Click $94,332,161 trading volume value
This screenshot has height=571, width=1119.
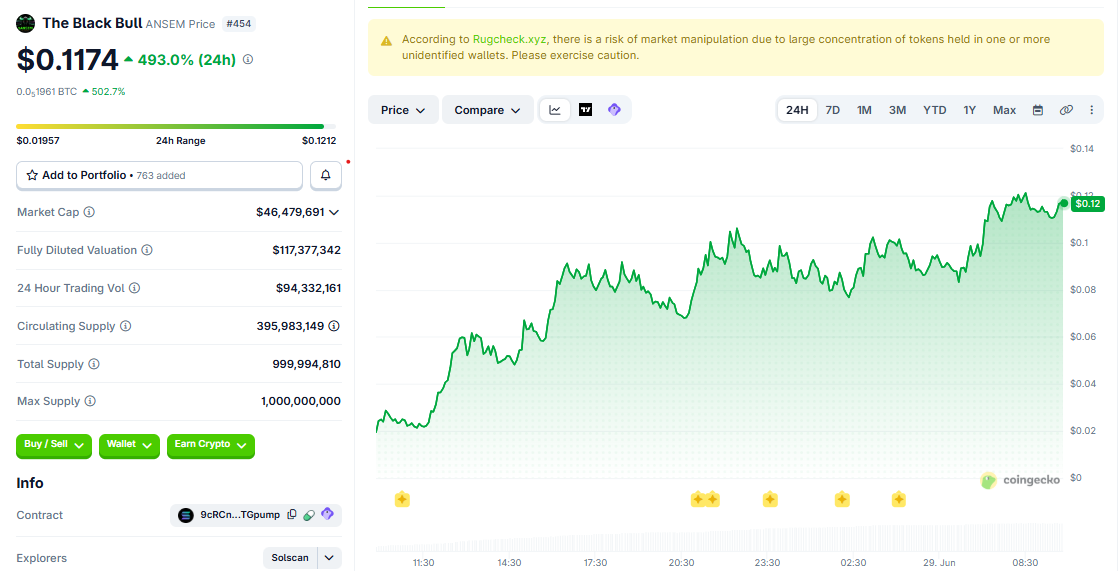[x=308, y=288]
